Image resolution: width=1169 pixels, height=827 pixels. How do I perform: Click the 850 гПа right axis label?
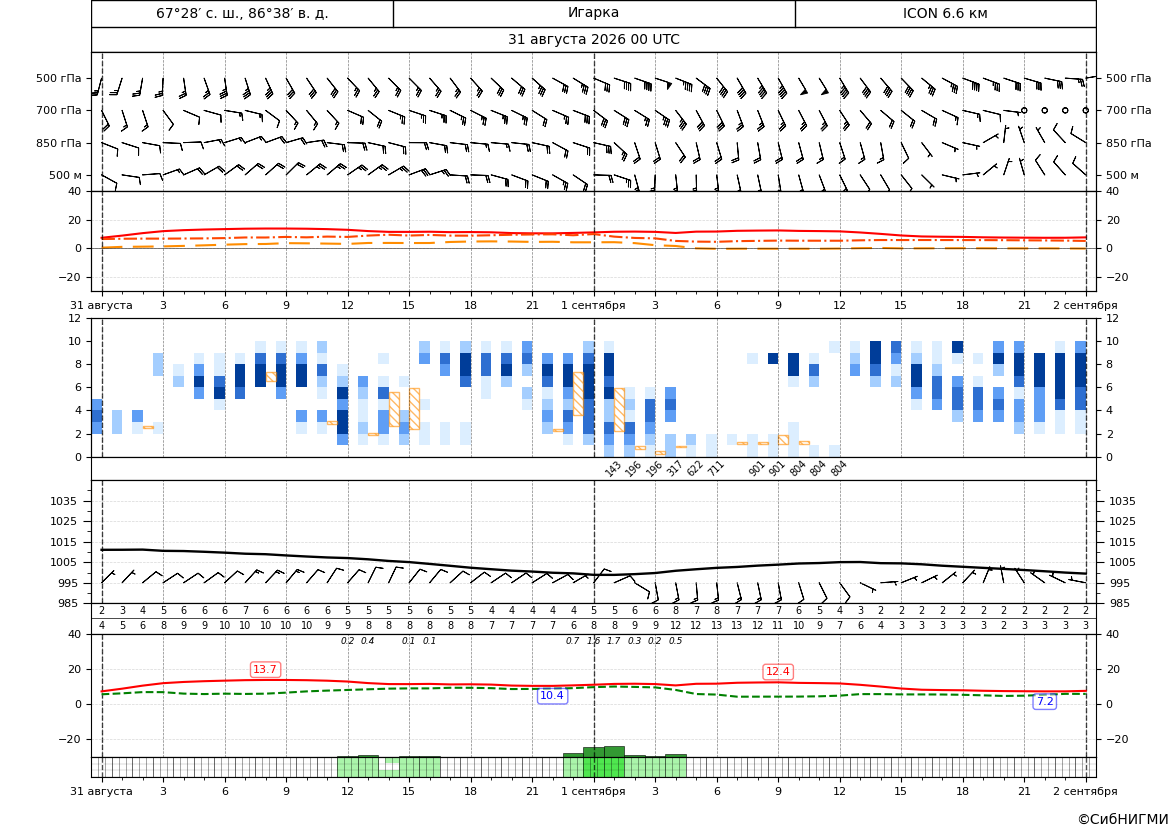point(1129,143)
